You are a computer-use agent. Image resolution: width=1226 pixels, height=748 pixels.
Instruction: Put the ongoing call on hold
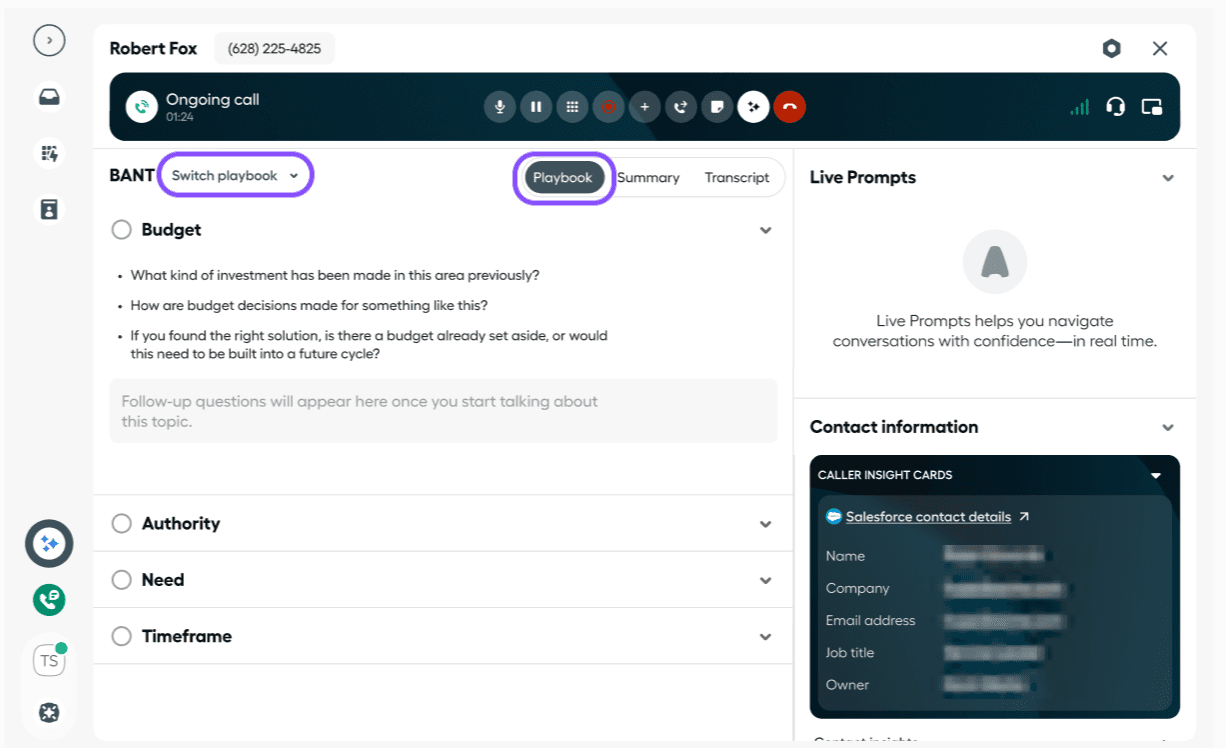pyautogui.click(x=536, y=107)
